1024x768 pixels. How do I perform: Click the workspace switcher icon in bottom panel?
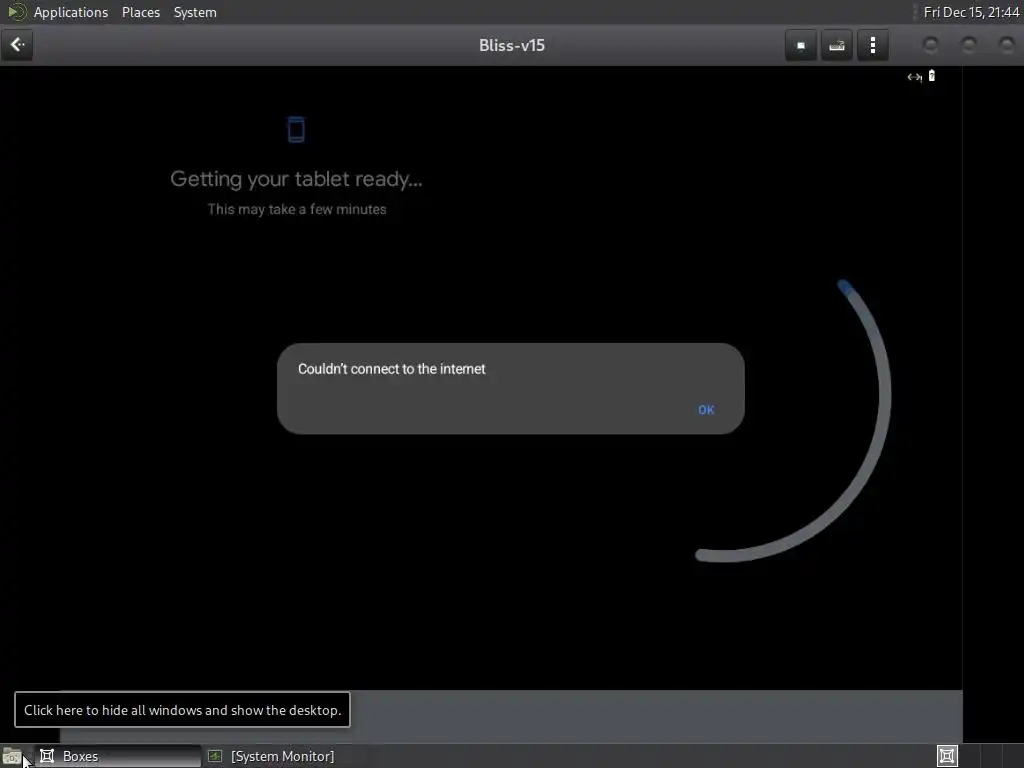click(947, 756)
